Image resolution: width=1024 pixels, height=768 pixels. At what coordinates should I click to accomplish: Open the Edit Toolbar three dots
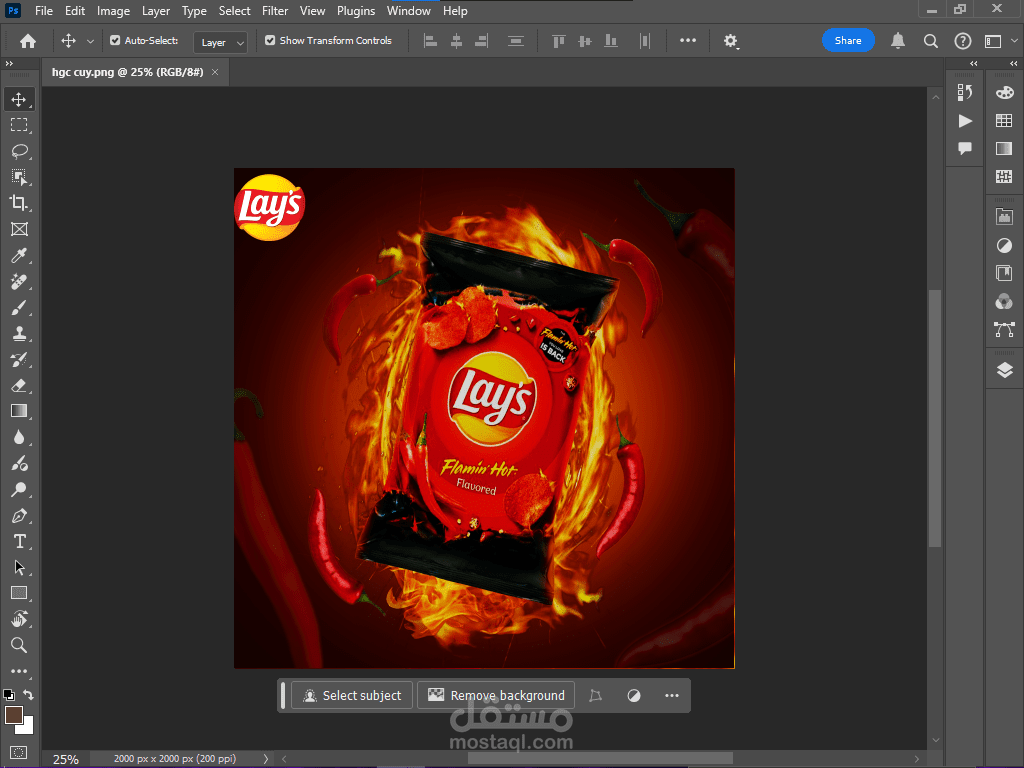click(19, 671)
